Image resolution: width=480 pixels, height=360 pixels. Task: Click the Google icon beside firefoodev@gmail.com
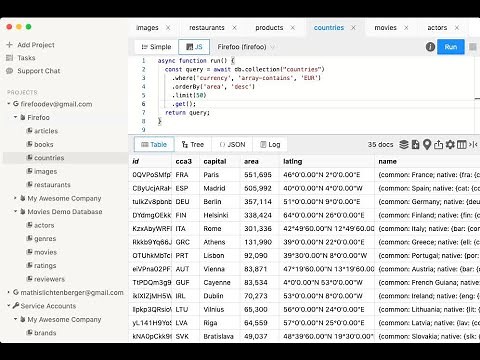[x=16, y=104]
